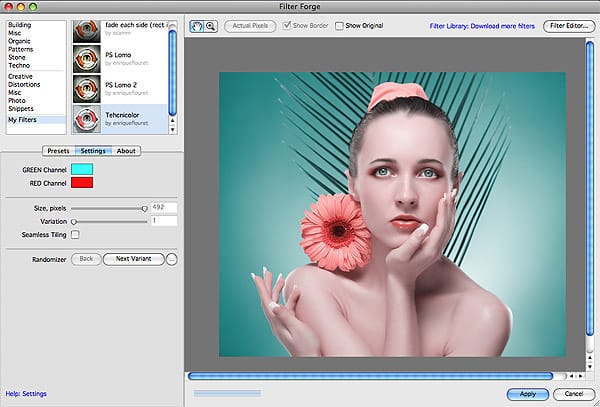Open the Randomizer options ellipsis button

pos(172,259)
